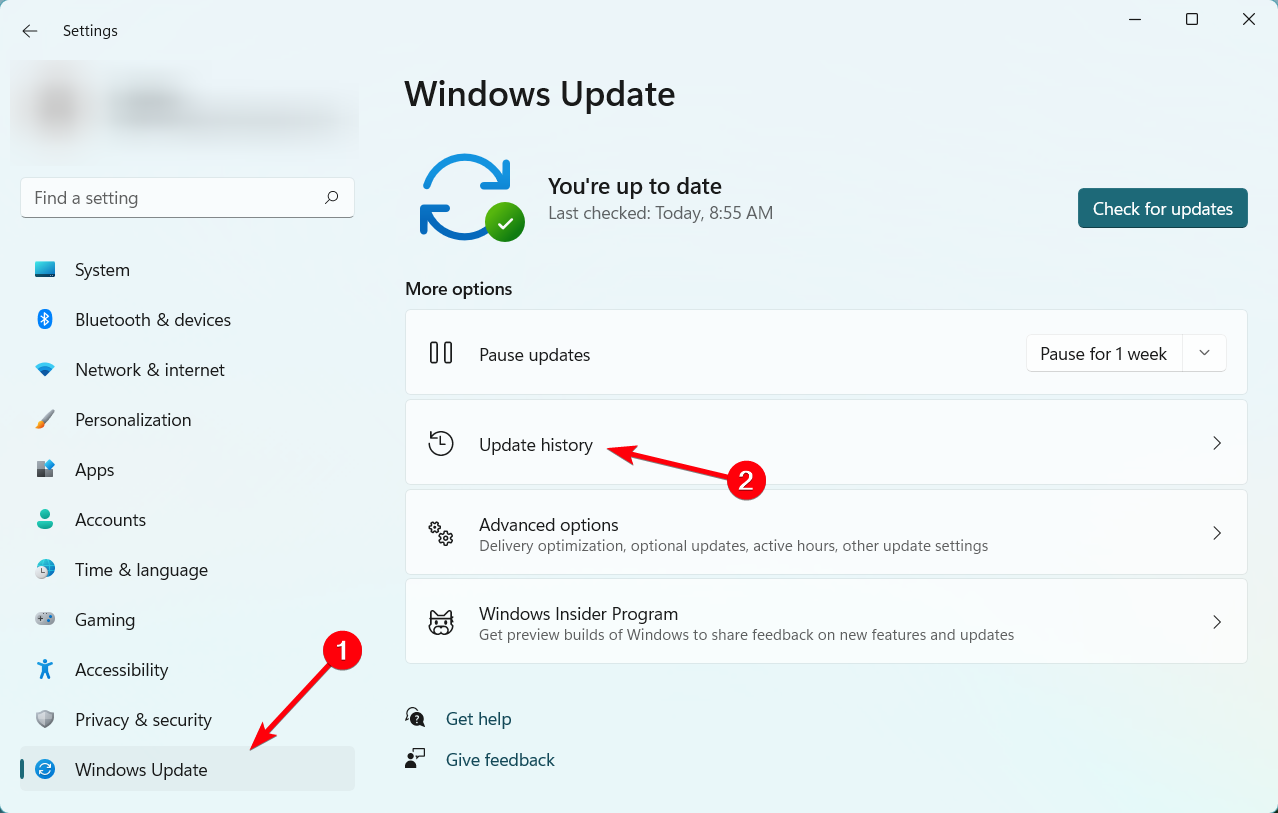Click the Find a setting search box
The height and width of the screenshot is (813, 1278).
tap(187, 198)
